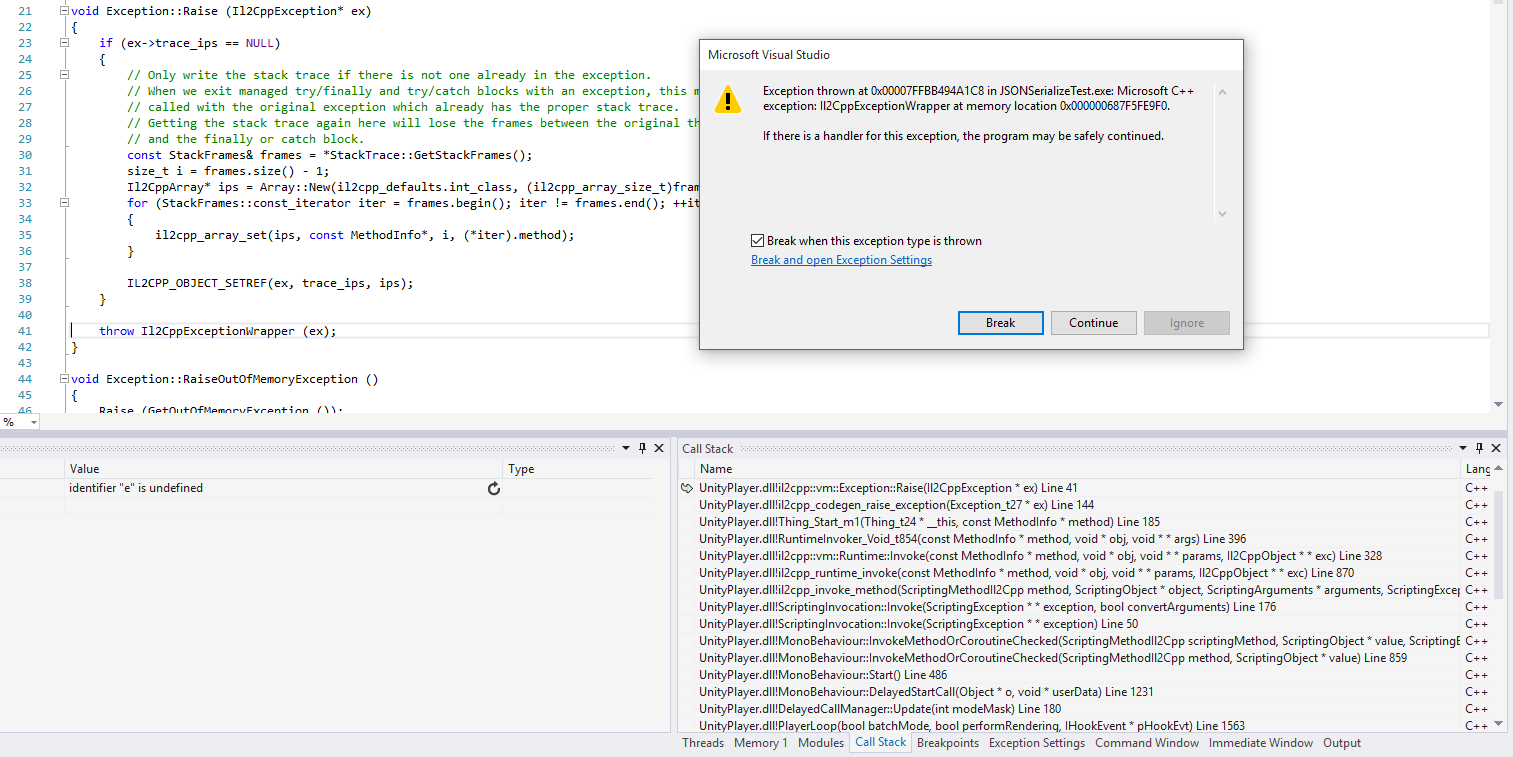Click the refresh icon beside the undefined identifier value
The height and width of the screenshot is (757, 1513).
coord(493,488)
